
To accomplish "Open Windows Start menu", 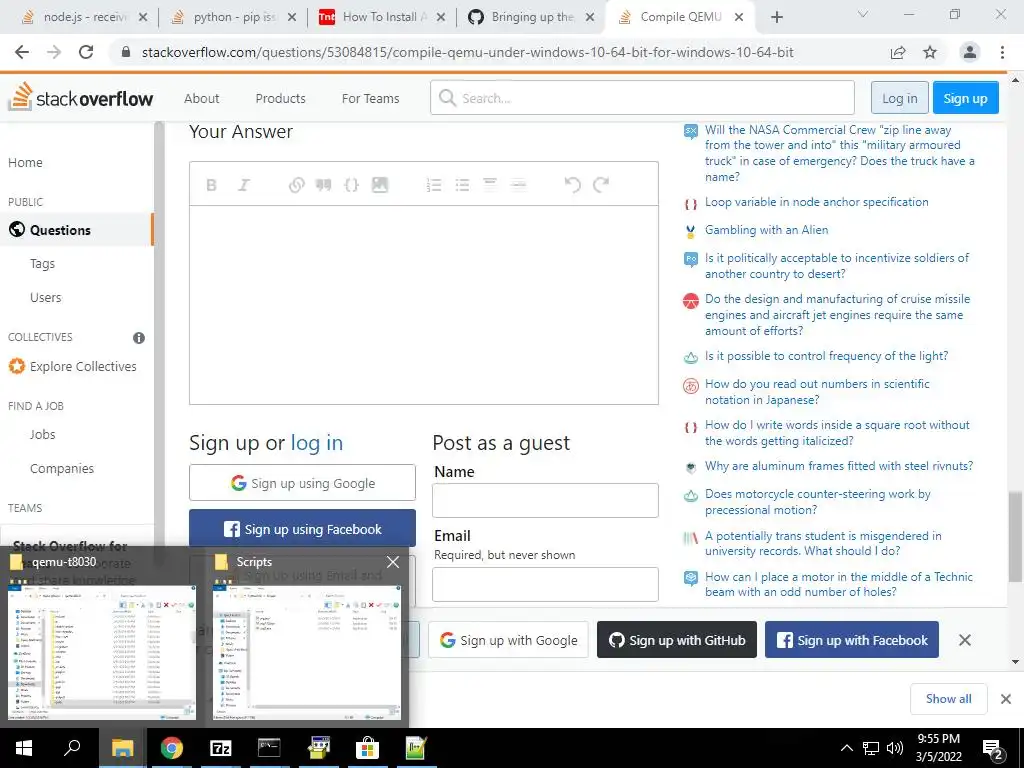I will 24,748.
